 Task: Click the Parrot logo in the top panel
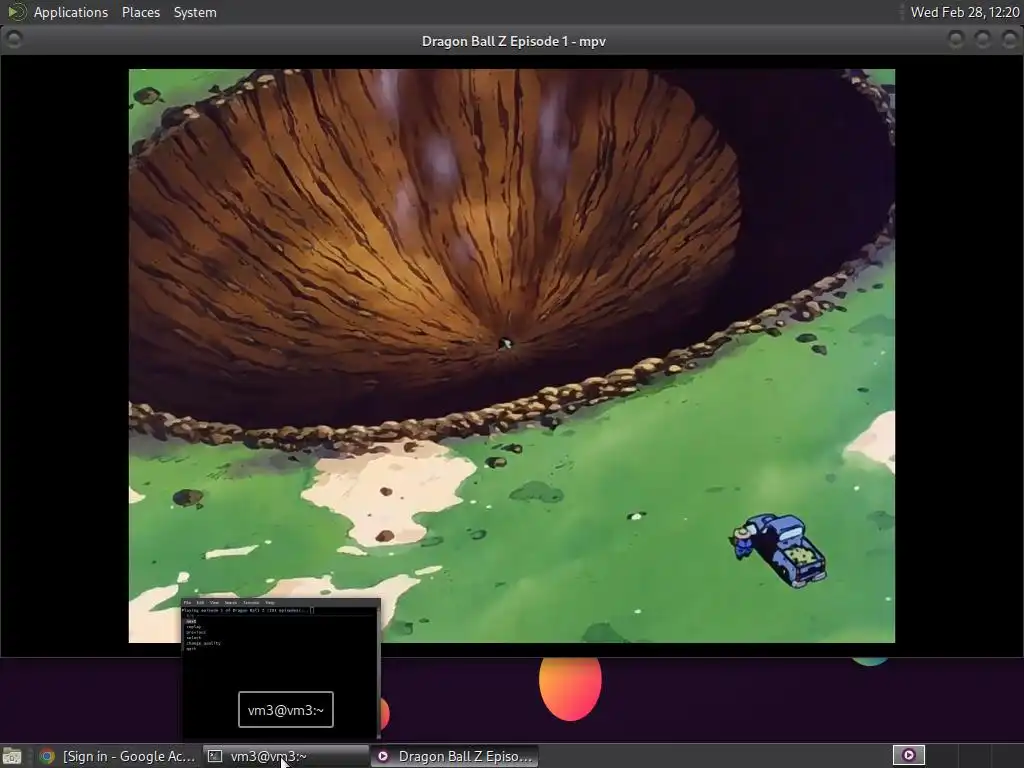[16, 12]
